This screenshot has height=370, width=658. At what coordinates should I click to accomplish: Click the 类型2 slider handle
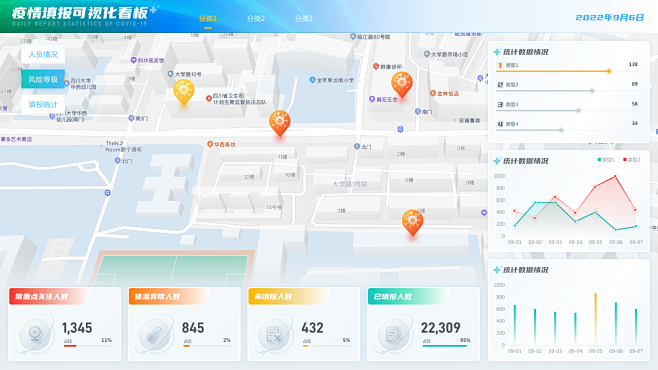[x=592, y=91]
